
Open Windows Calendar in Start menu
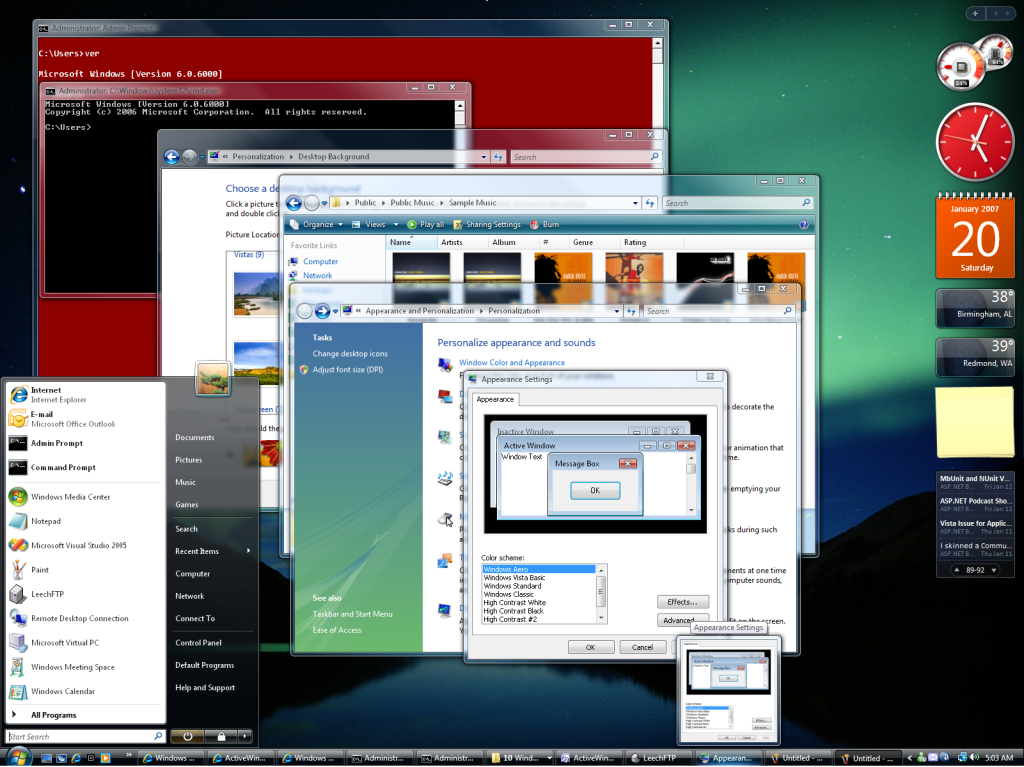[85, 691]
